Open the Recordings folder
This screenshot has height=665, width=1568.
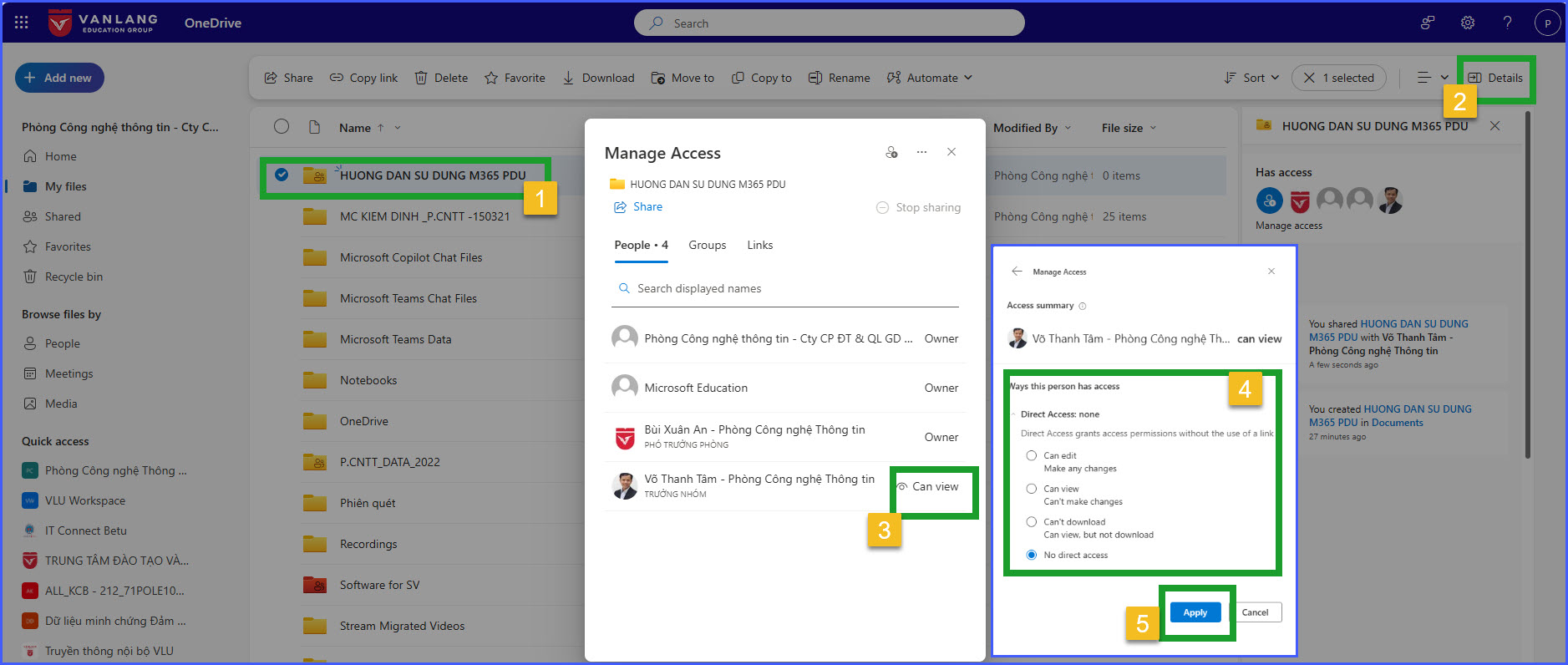(368, 544)
